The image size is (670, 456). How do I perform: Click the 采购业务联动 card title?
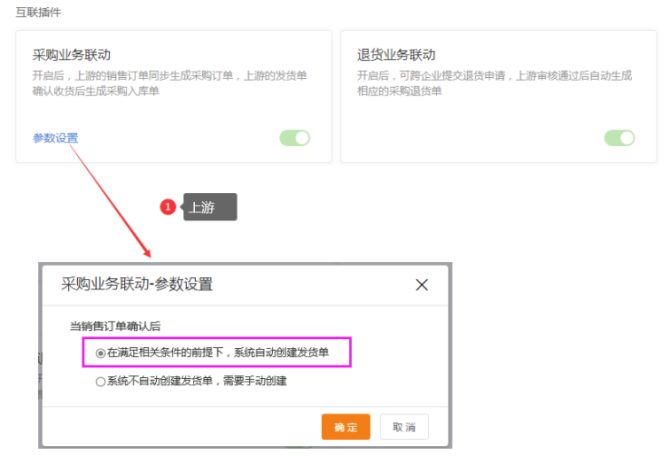point(72,55)
